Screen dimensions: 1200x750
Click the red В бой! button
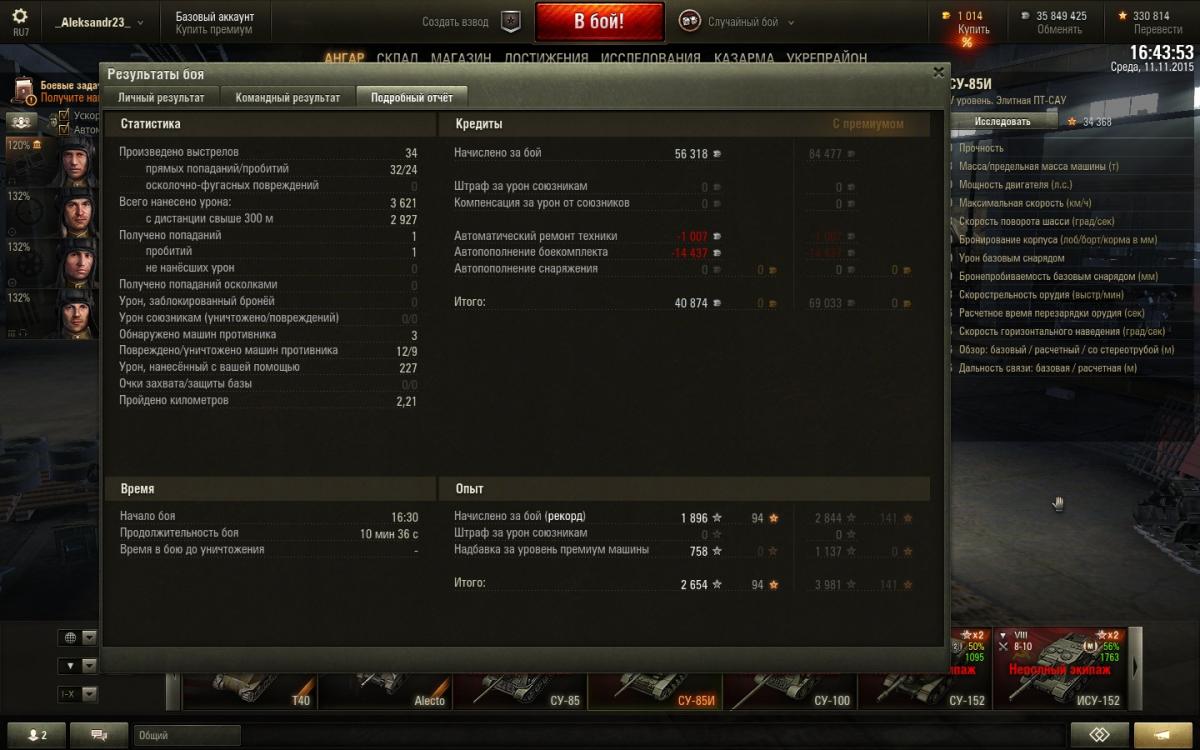click(599, 22)
